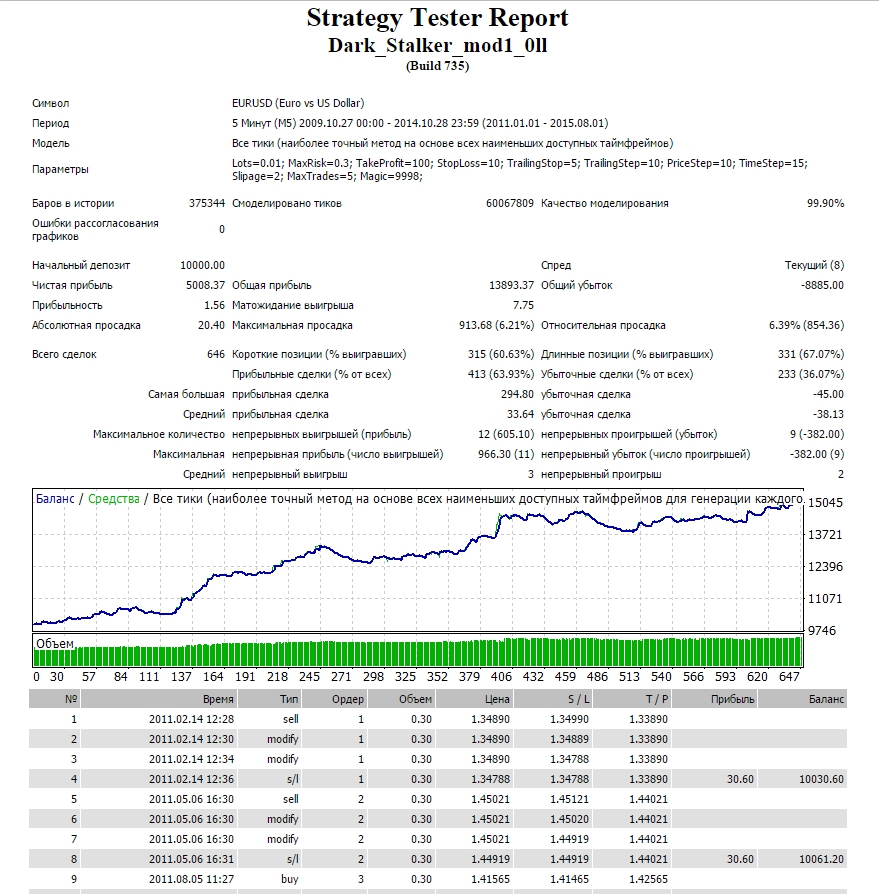Click the "Цена" column header
Viewport: 879px width, 894px height.
click(474, 699)
